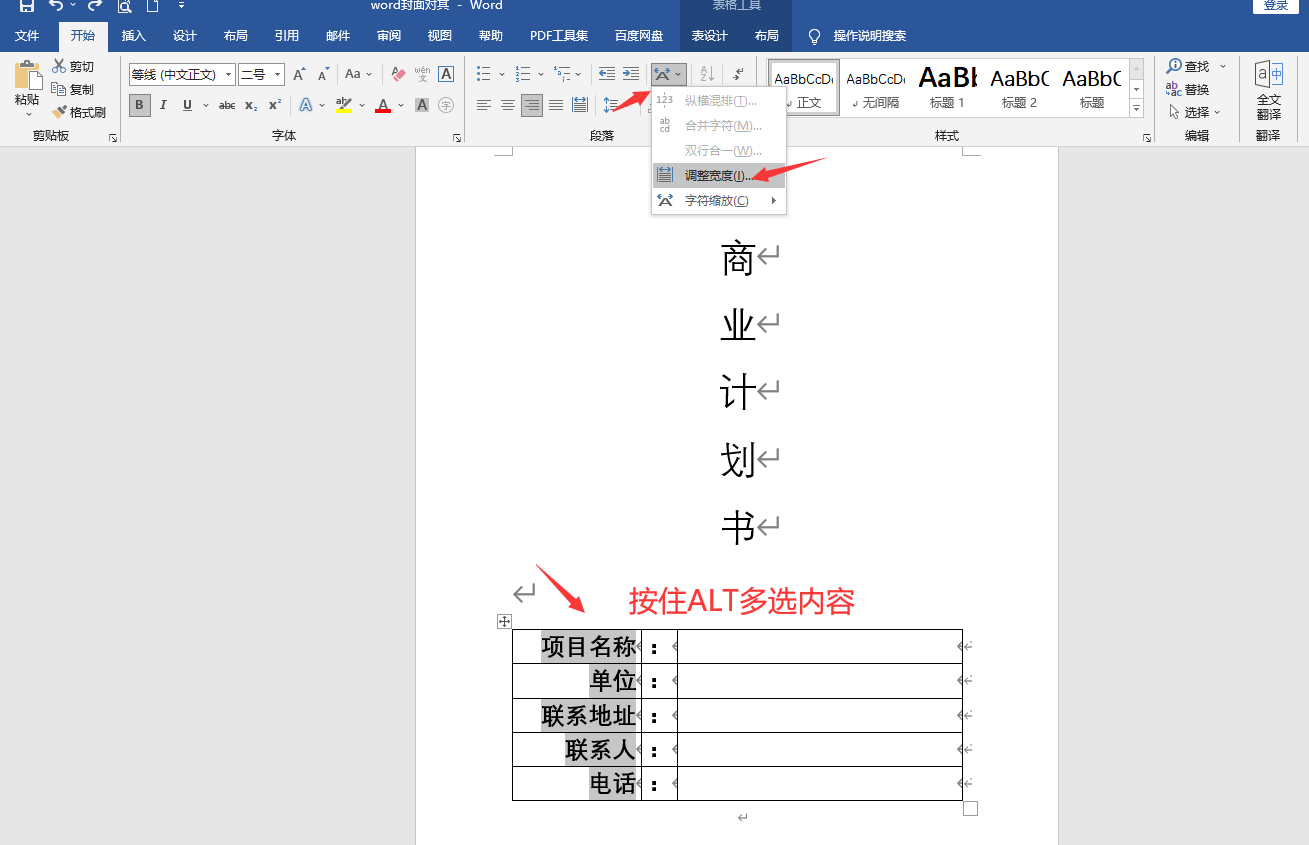The width and height of the screenshot is (1309, 845).
Task: Switch to the 审阅 (Review) tab
Action: pyautogui.click(x=389, y=36)
